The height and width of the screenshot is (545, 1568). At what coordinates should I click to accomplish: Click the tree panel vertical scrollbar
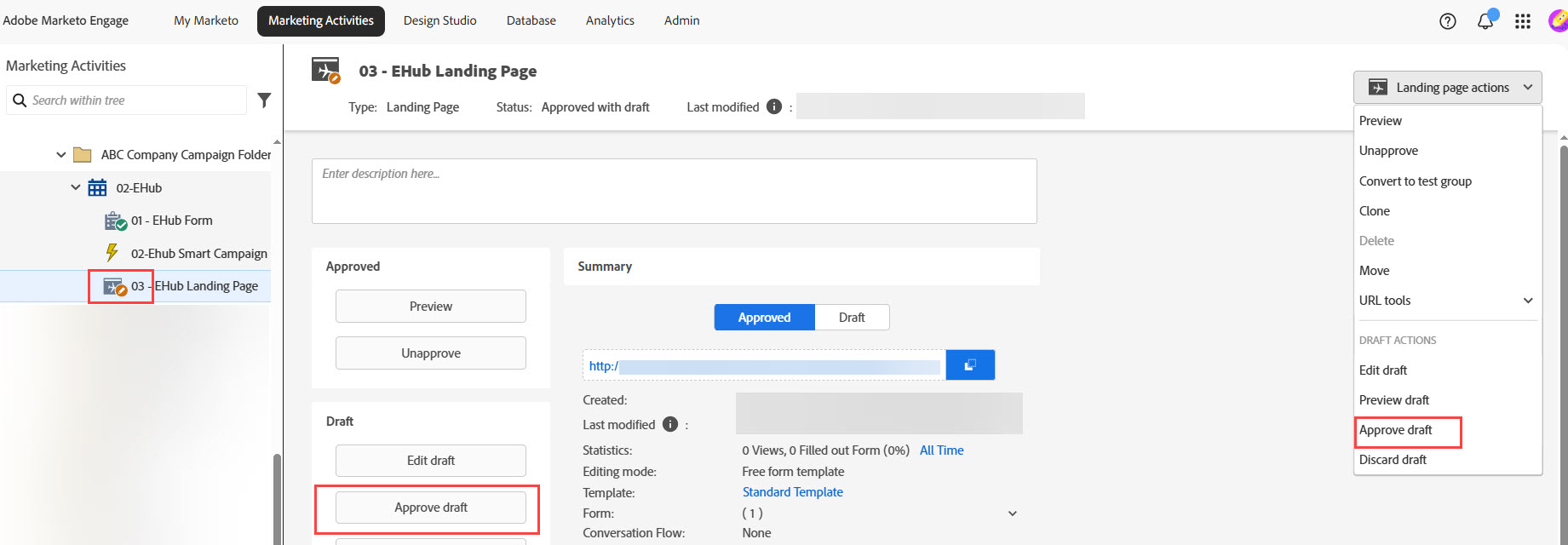(276, 498)
